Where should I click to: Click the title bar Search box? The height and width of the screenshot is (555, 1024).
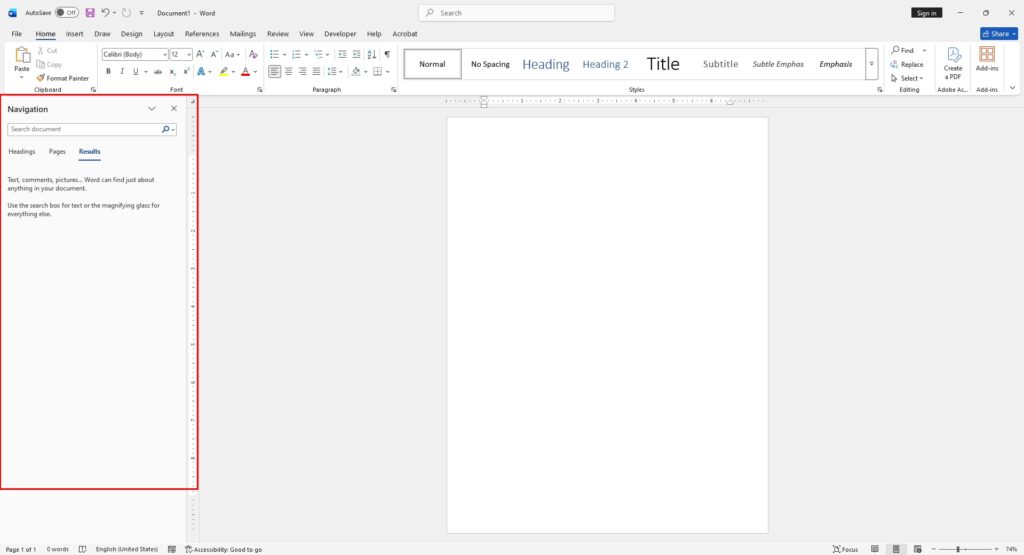click(x=516, y=12)
